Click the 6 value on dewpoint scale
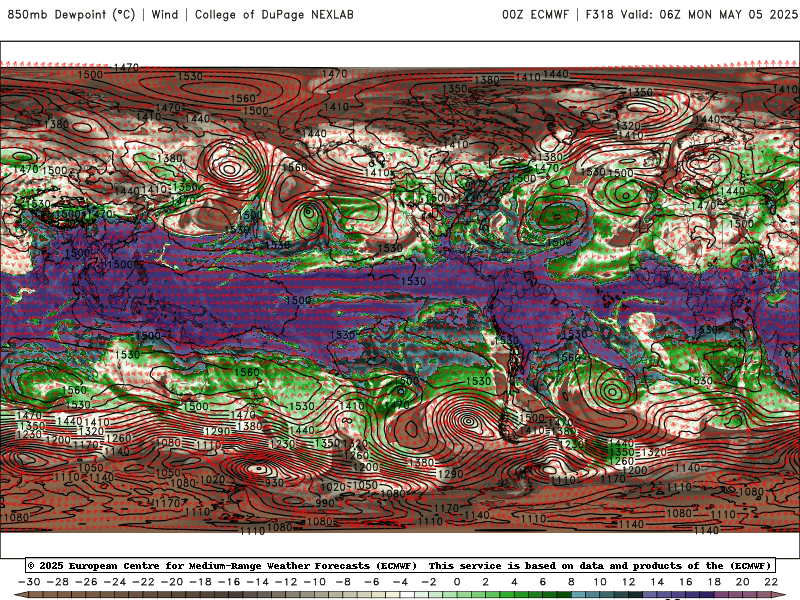This screenshot has width=800, height=600. 543,582
